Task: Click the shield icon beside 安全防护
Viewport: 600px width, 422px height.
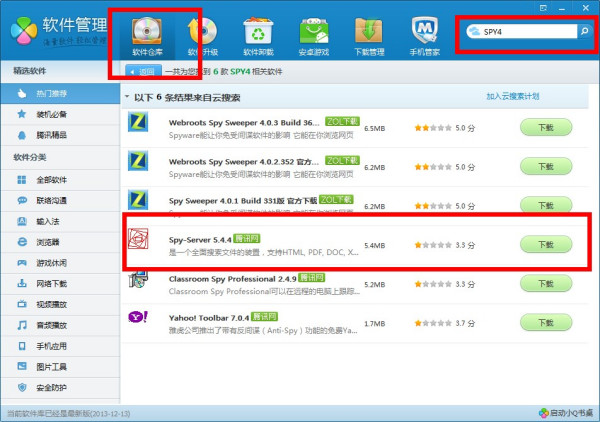Action: pyautogui.click(x=22, y=388)
